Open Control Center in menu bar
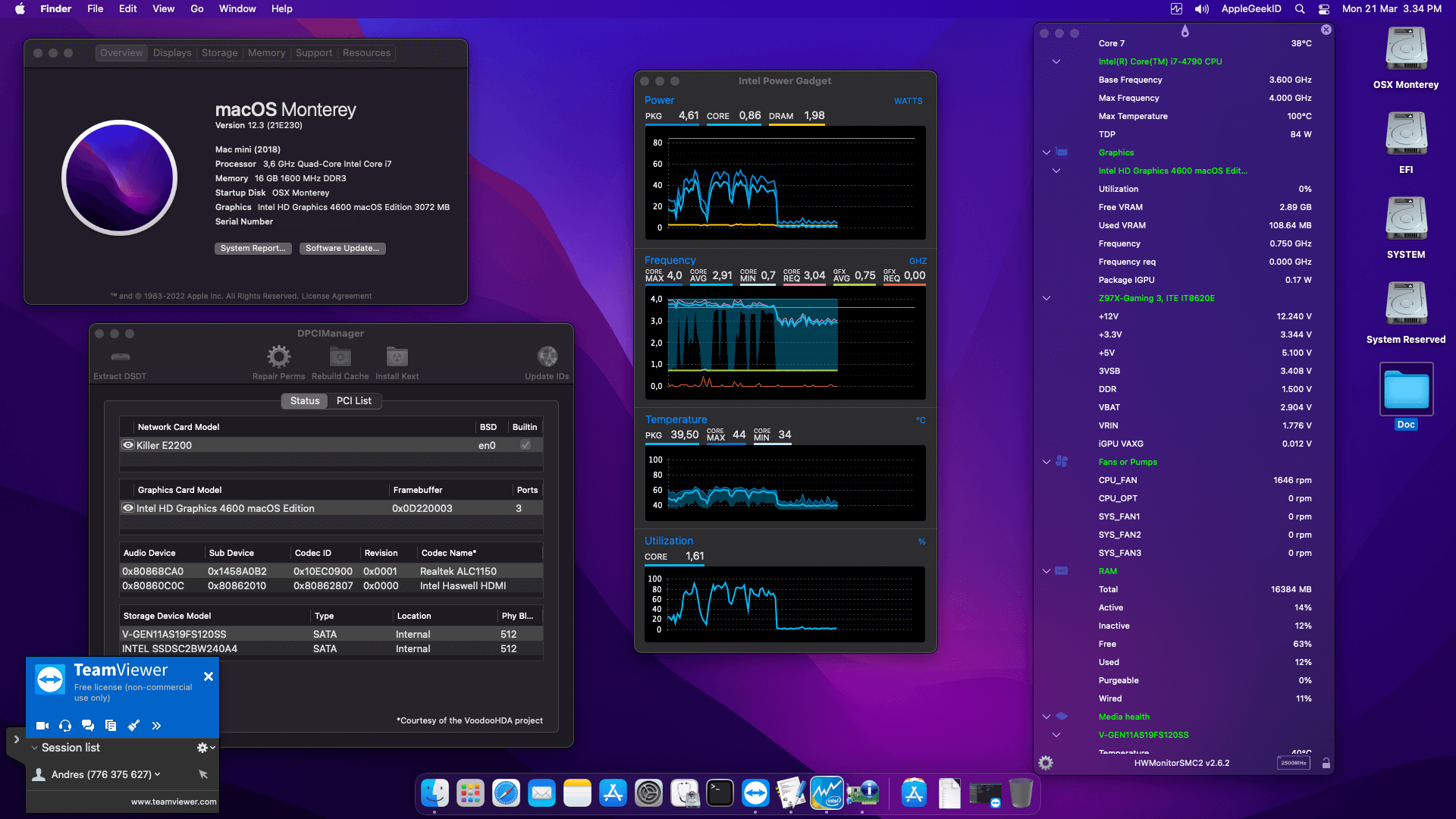This screenshot has width=1456, height=819. click(1324, 9)
